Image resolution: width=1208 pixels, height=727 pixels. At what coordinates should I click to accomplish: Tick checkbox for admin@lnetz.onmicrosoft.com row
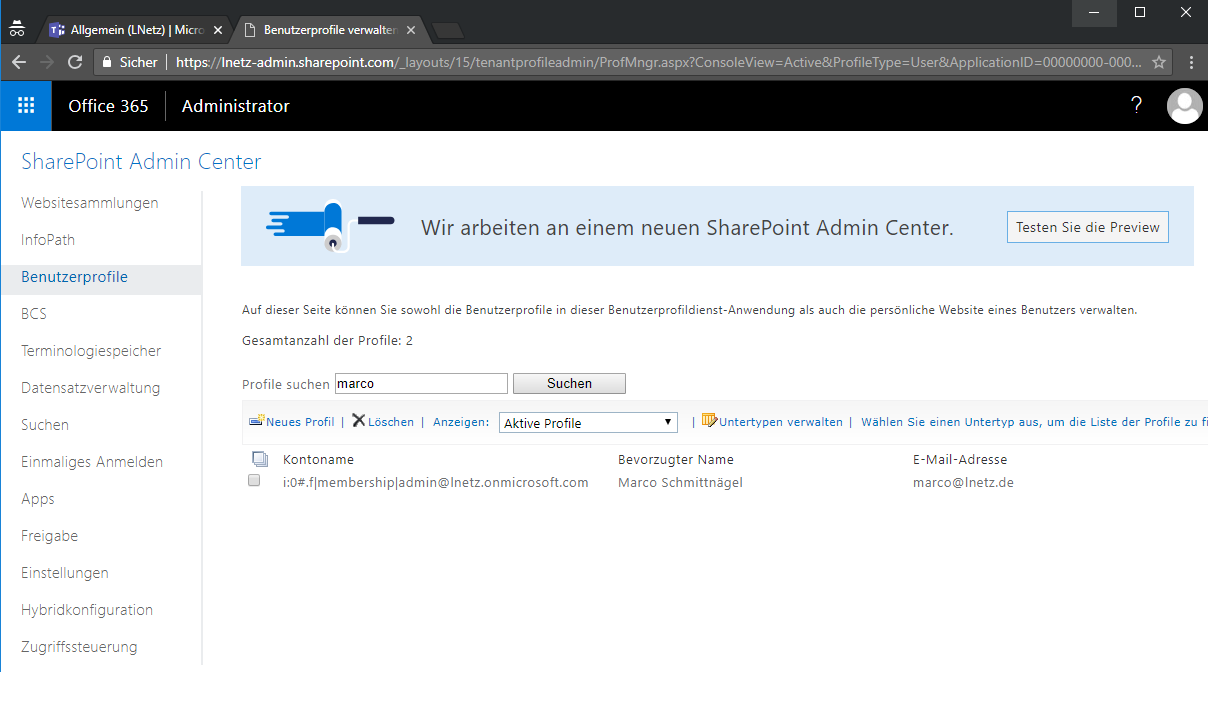[x=254, y=481]
